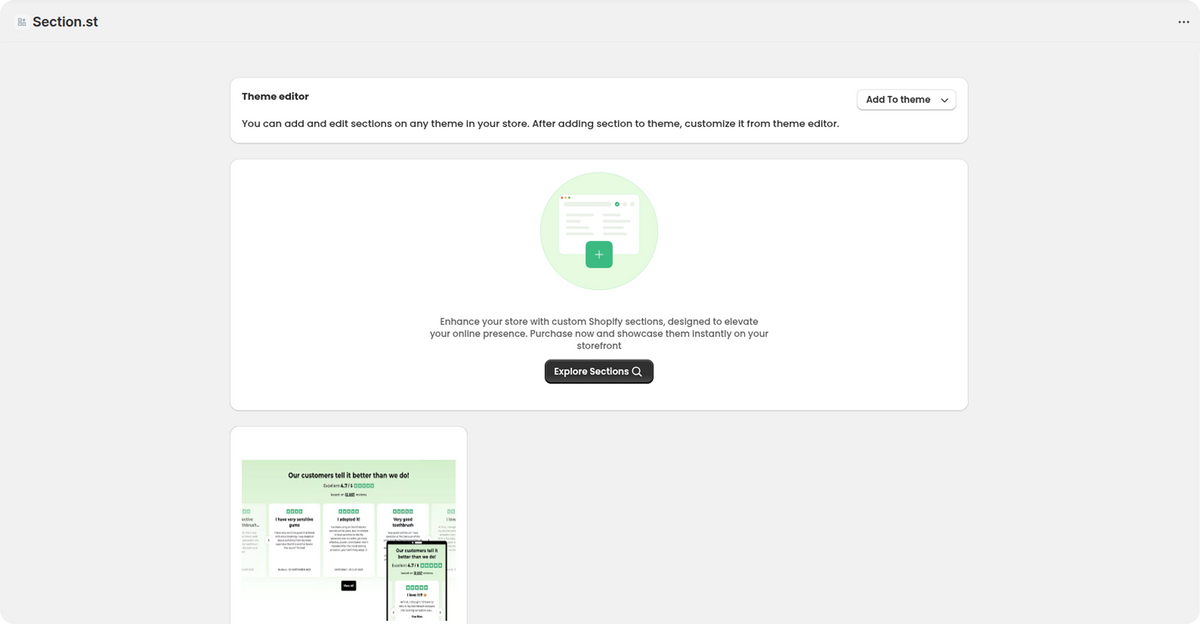Click the 'Enhance your store' description text

(599, 333)
